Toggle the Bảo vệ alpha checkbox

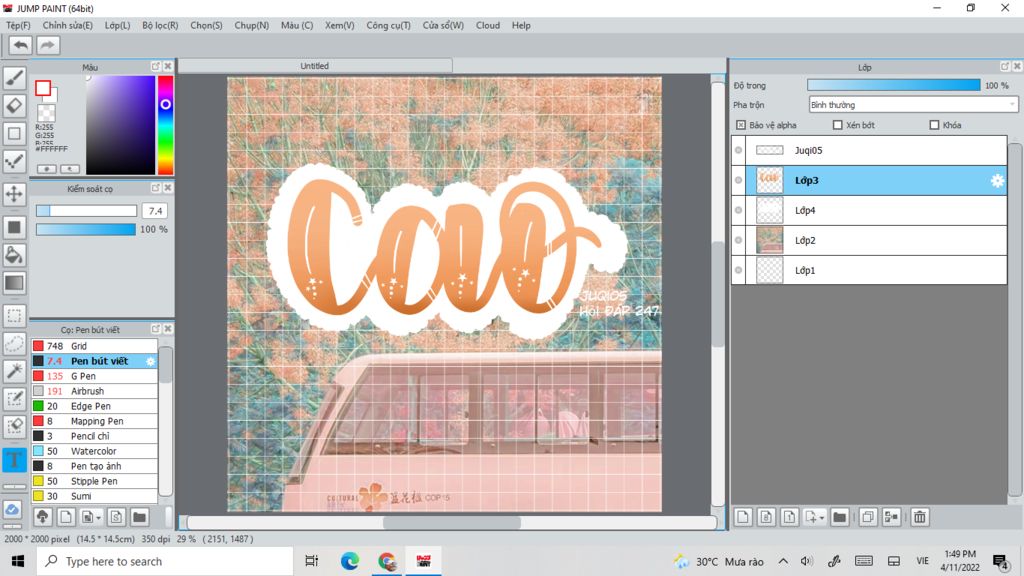(741, 125)
